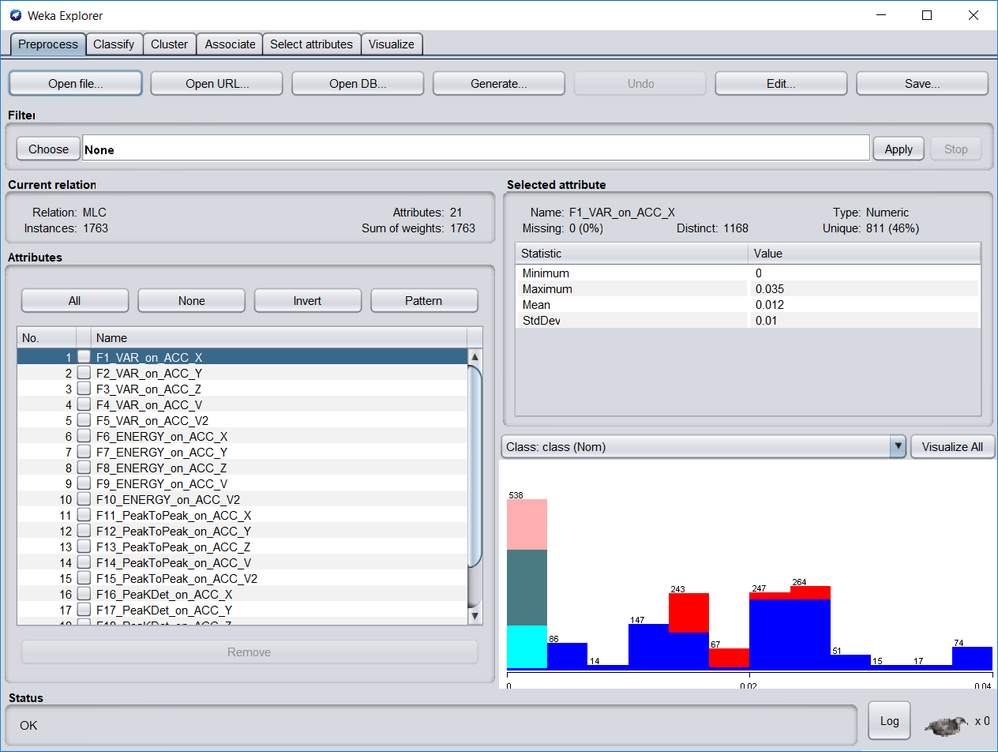Click Choose to pick a filter
The width and height of the screenshot is (998, 752).
48,149
